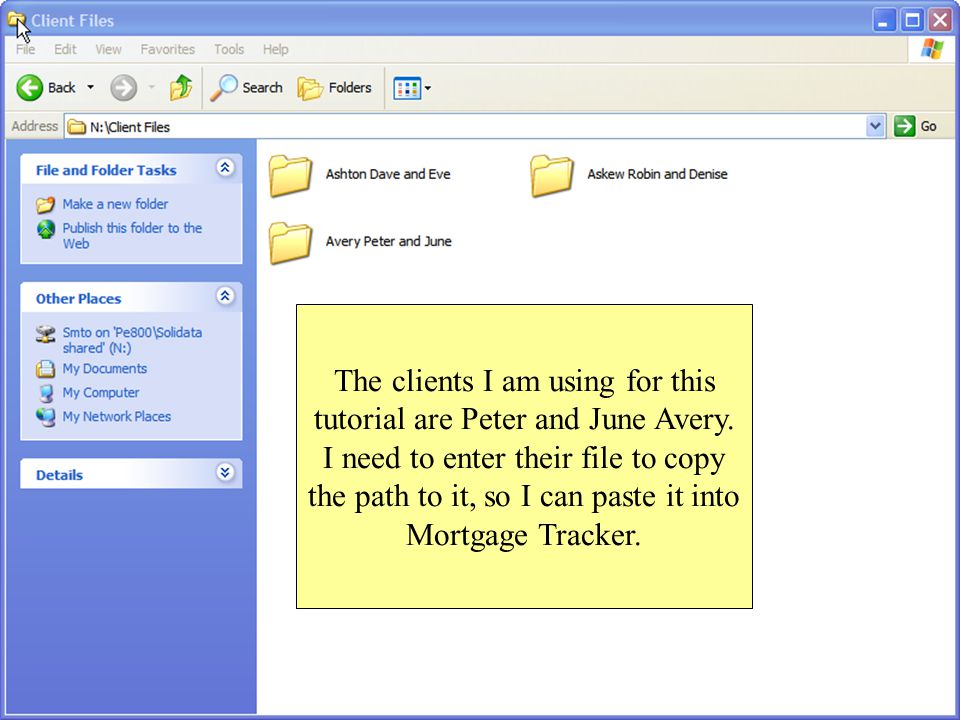Open the Help menu
This screenshot has height=720, width=960.
[276, 49]
